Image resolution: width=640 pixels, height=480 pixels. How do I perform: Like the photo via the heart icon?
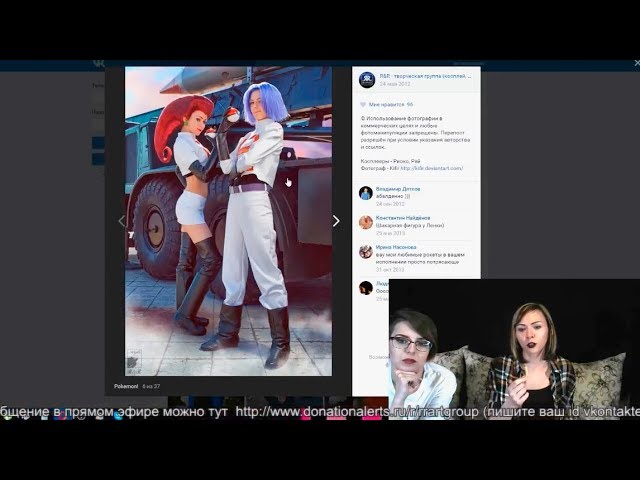(363, 105)
